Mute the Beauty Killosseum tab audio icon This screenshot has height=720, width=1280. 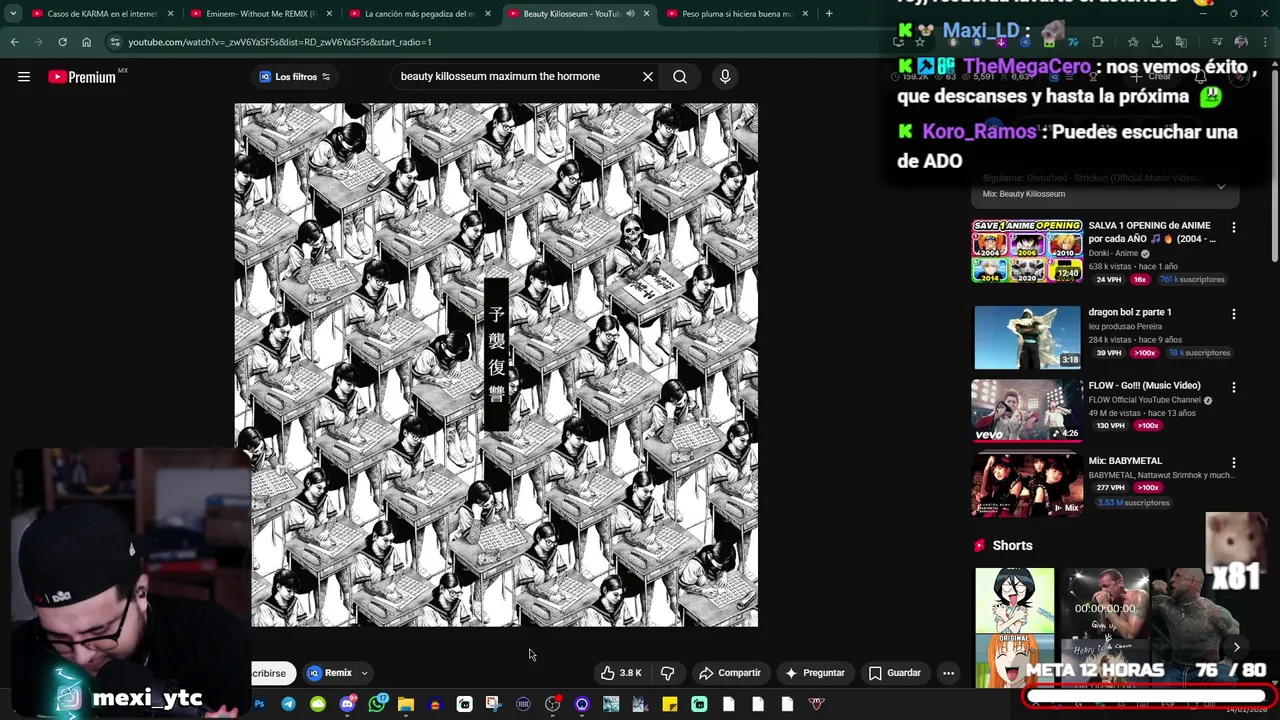point(630,14)
